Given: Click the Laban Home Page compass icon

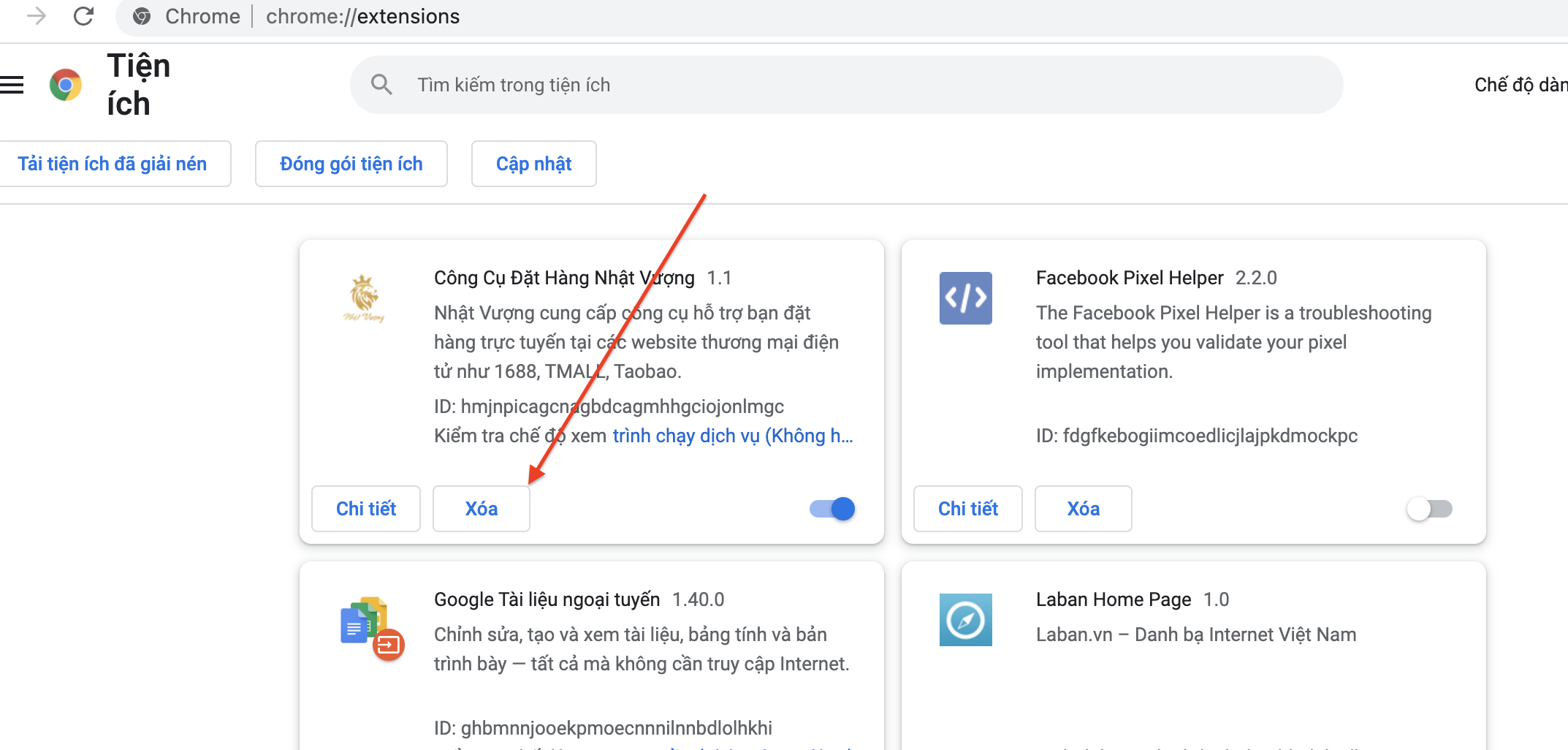Looking at the screenshot, I should (x=966, y=620).
